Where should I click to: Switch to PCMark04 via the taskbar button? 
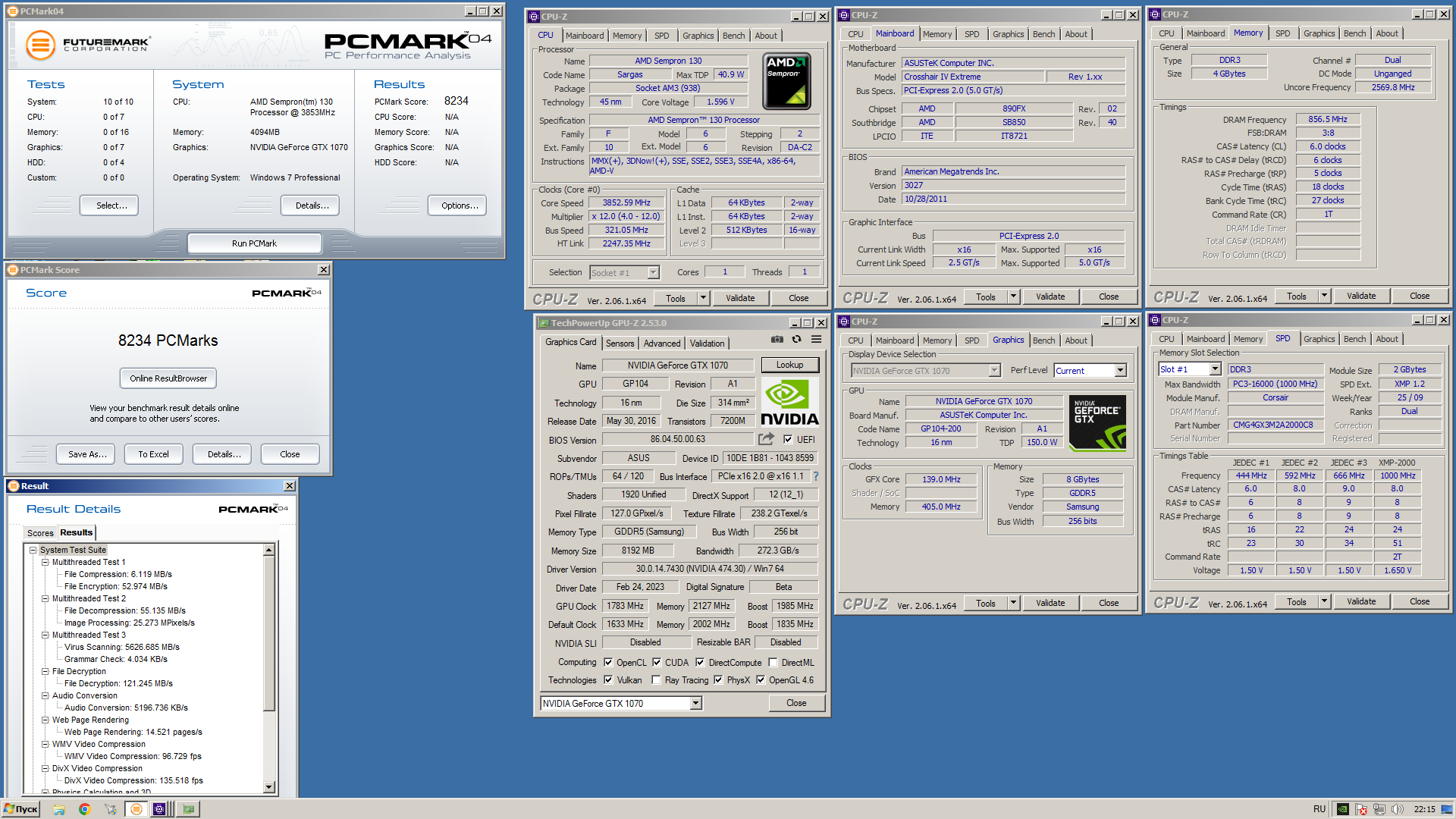click(x=136, y=809)
